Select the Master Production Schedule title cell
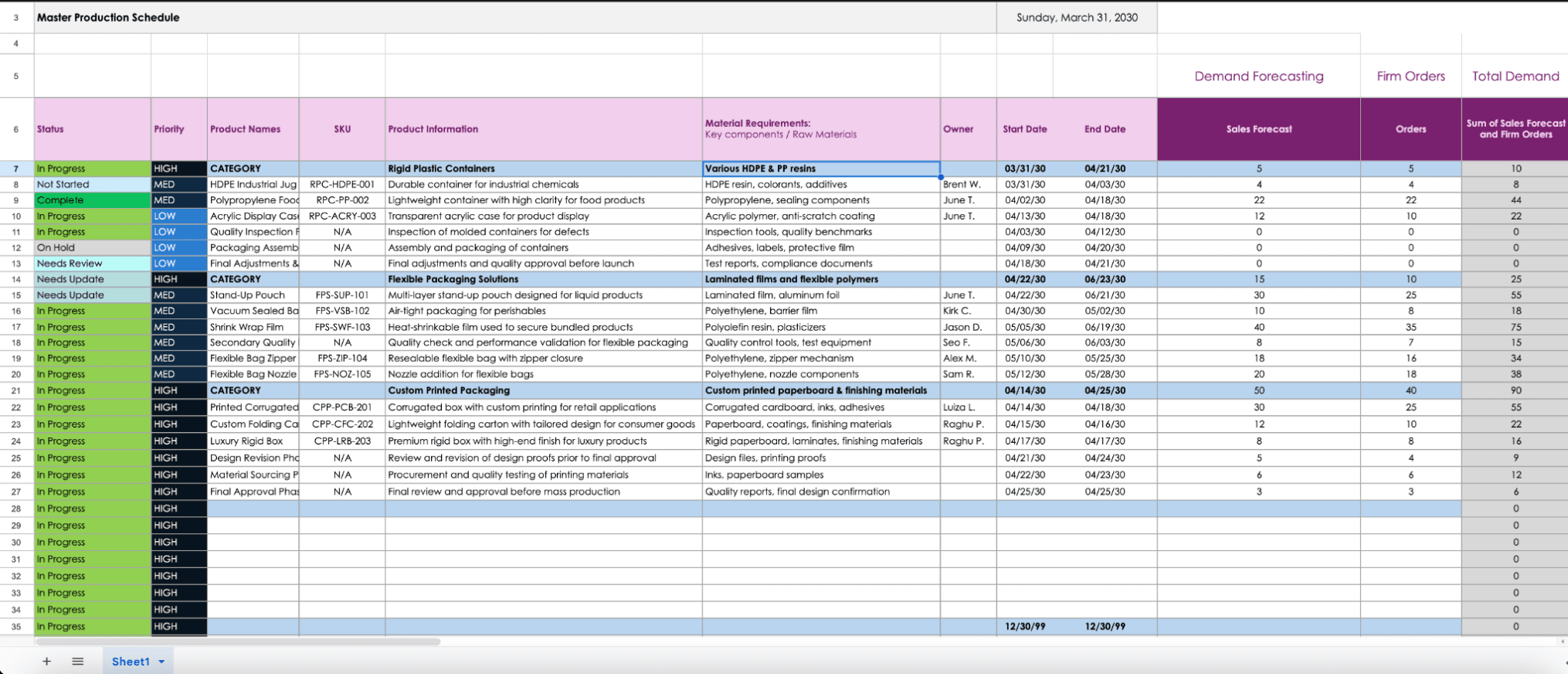This screenshot has width=1568, height=674. click(x=515, y=17)
